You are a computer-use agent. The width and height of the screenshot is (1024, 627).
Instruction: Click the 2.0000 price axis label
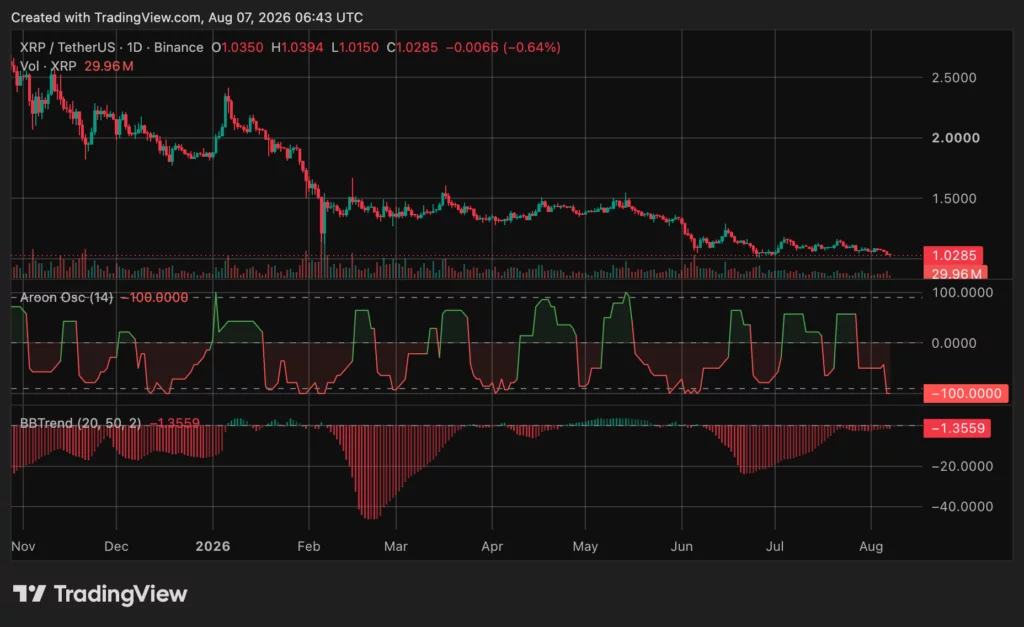click(955, 138)
